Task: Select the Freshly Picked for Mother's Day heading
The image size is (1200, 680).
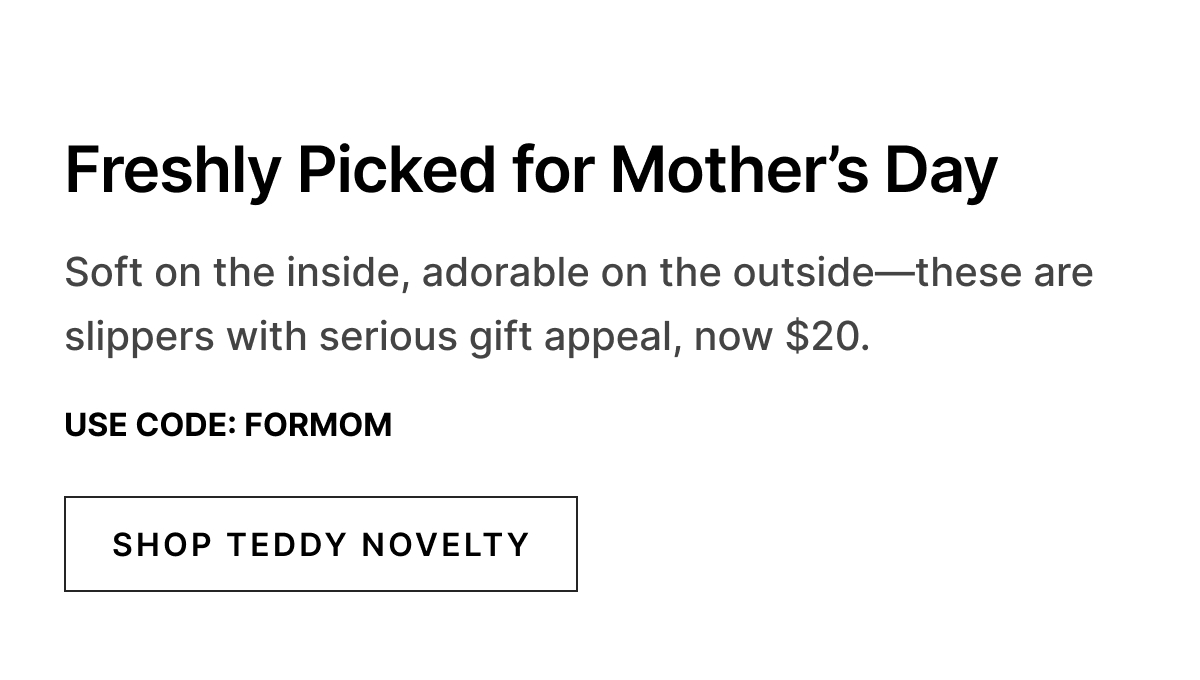Action: (x=531, y=170)
